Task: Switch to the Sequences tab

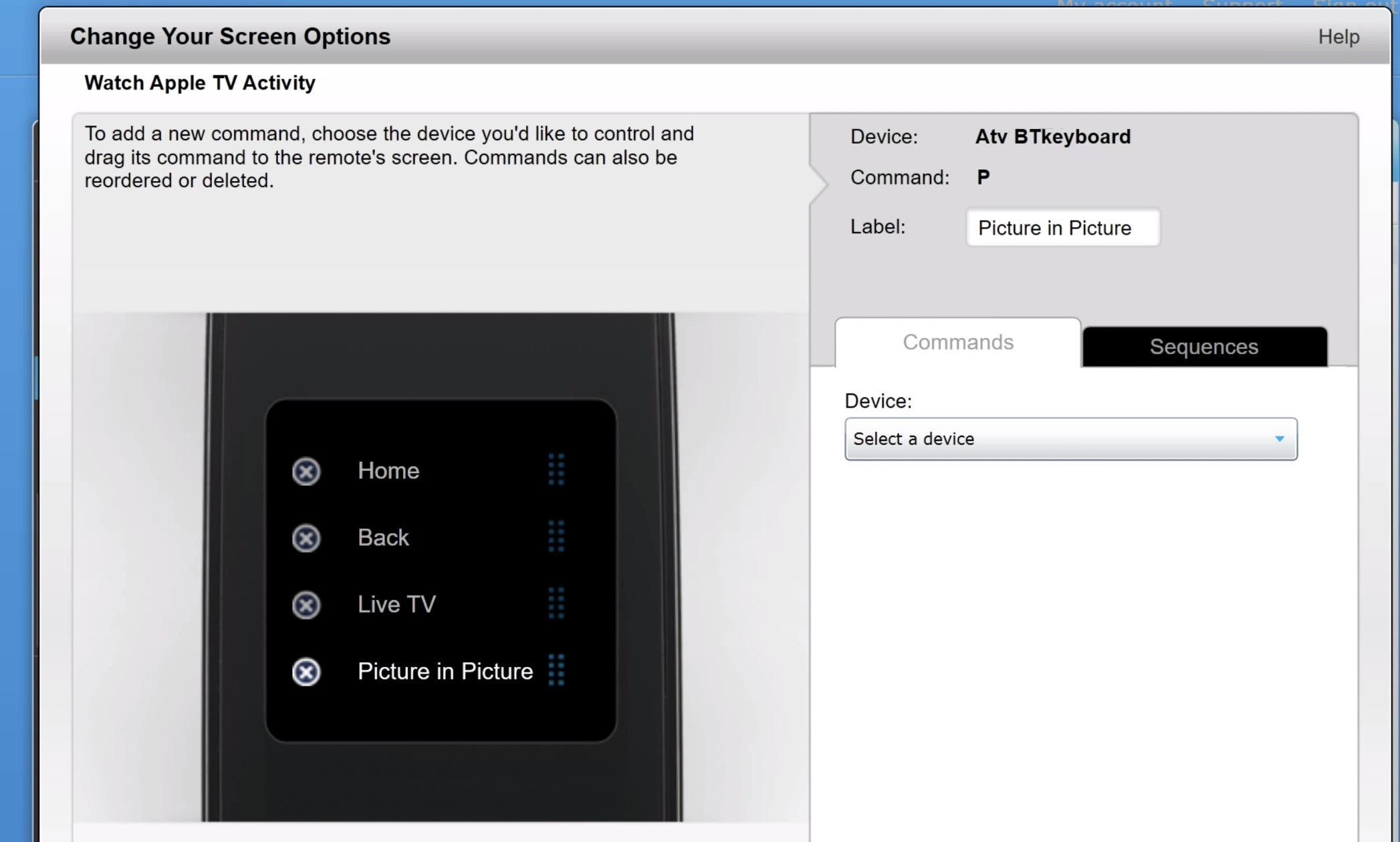Action: coord(1203,347)
